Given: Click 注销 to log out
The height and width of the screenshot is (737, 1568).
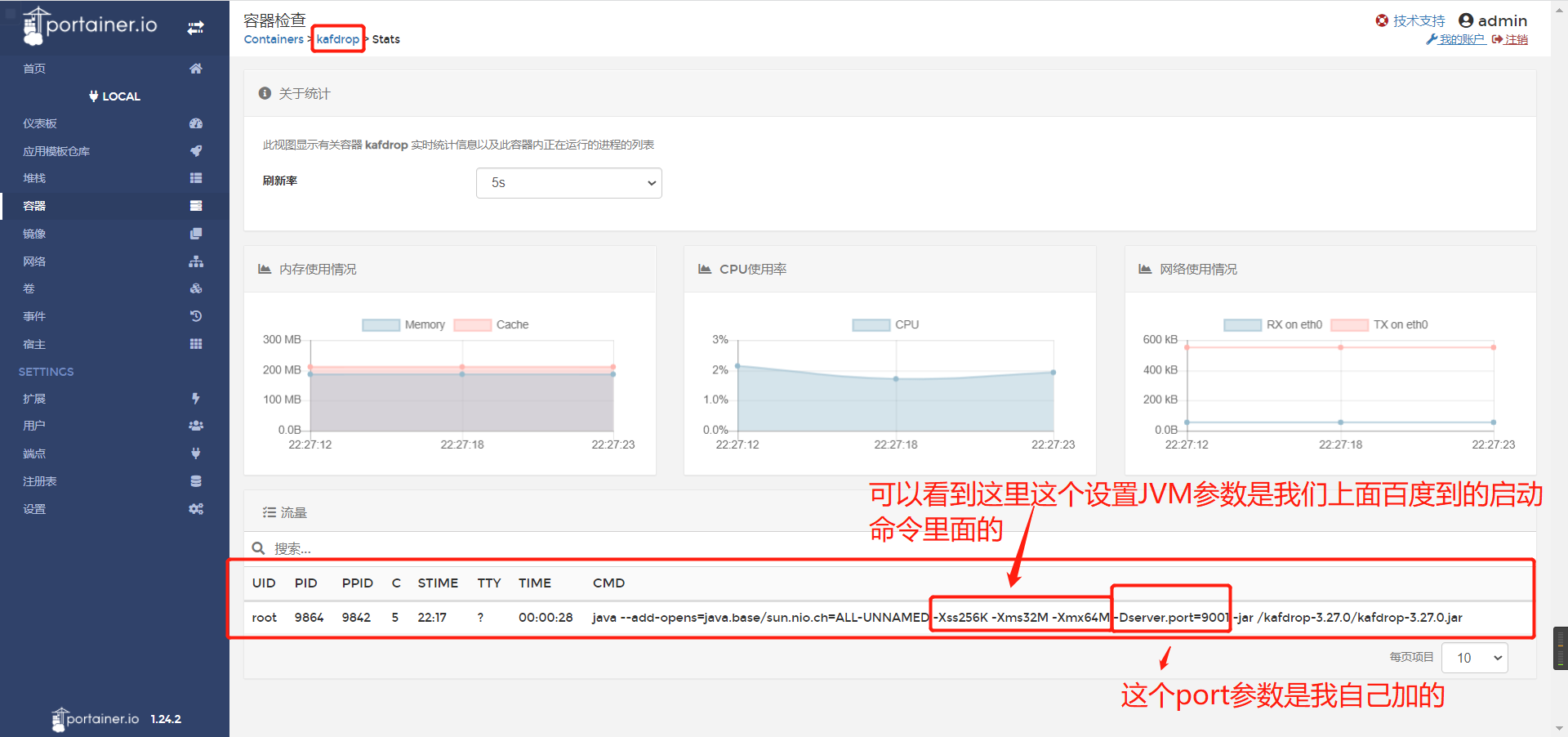Looking at the screenshot, I should click(1517, 38).
